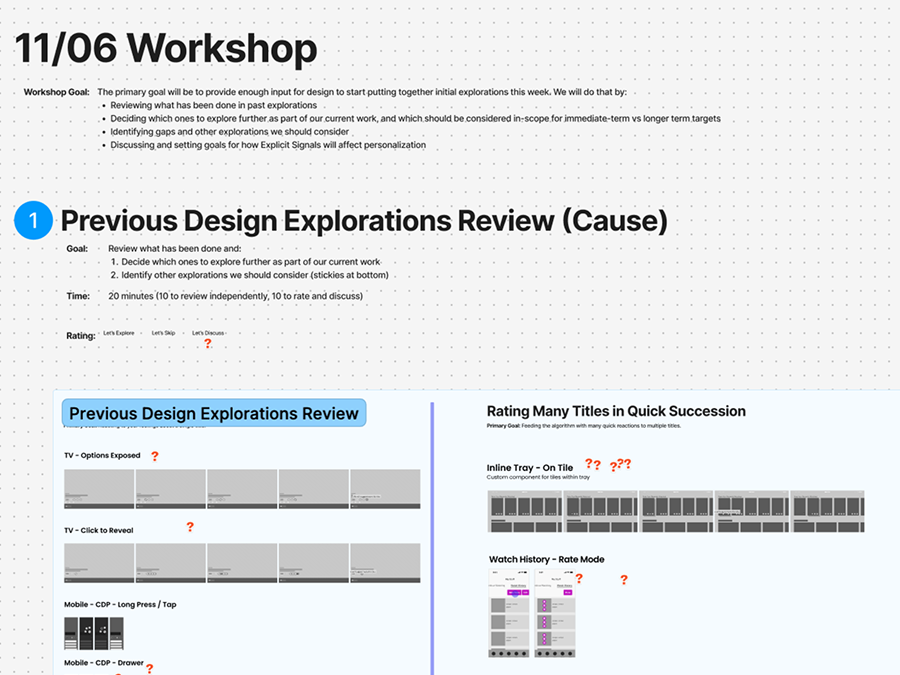Click the blue number 1 step badge
Image resolution: width=900 pixels, height=675 pixels.
coord(32,220)
